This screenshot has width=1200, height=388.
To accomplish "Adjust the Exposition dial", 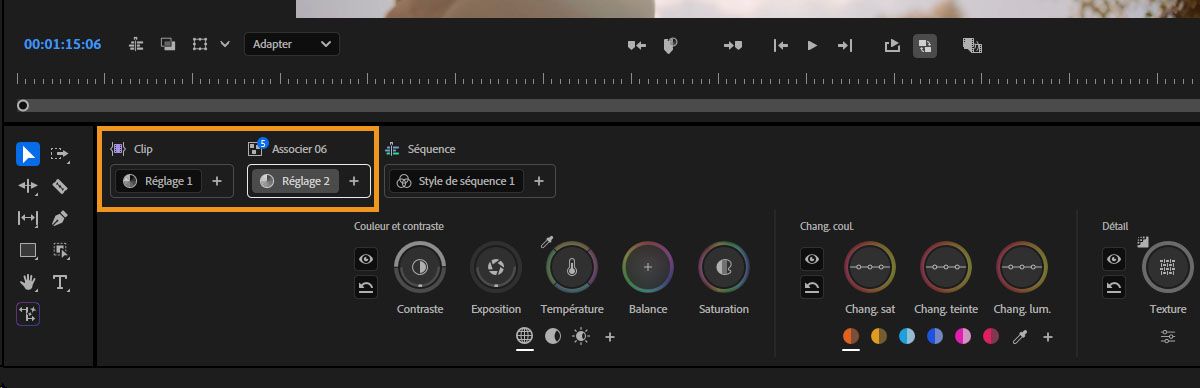I will 496,267.
